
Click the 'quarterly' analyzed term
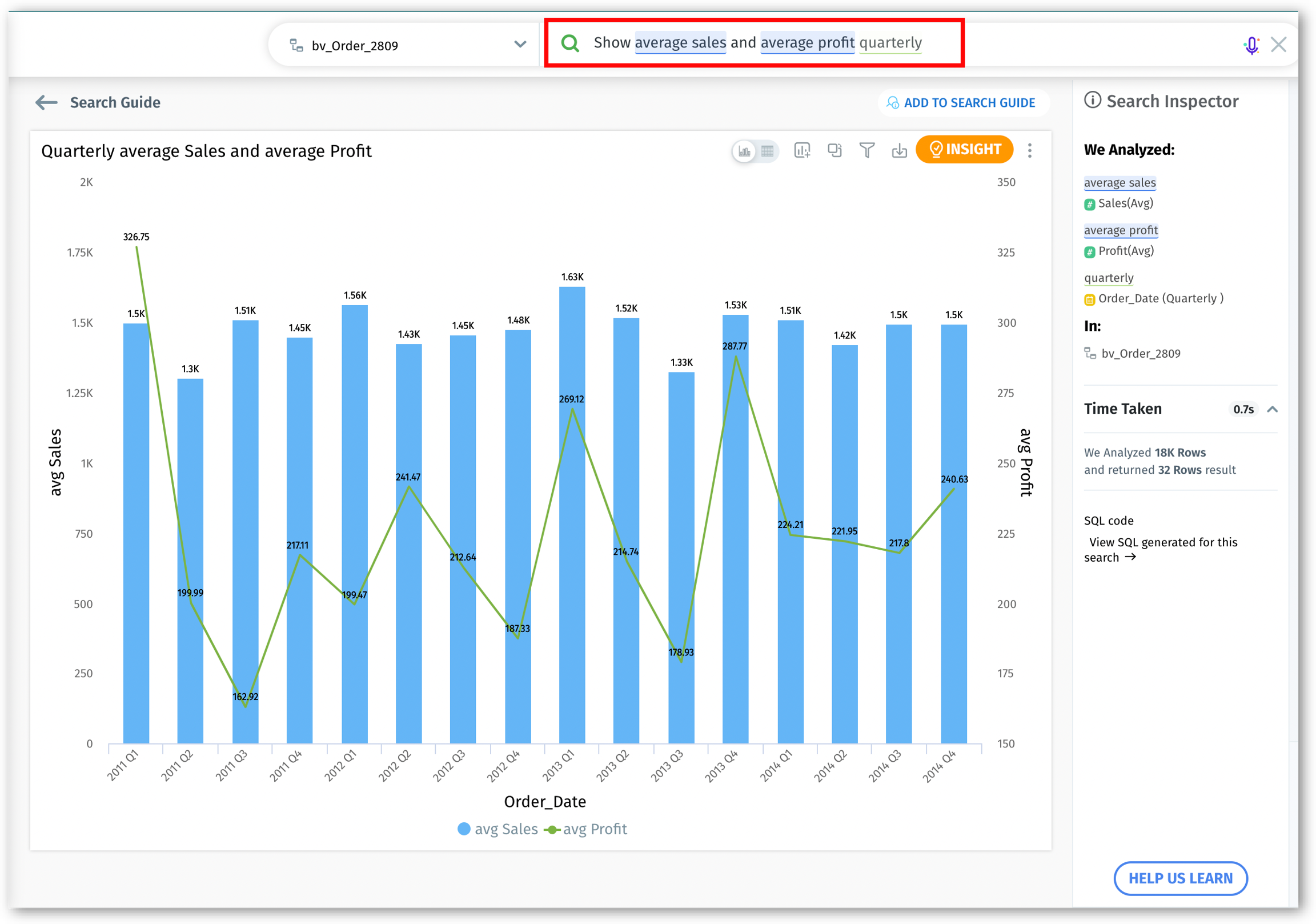[1109, 278]
